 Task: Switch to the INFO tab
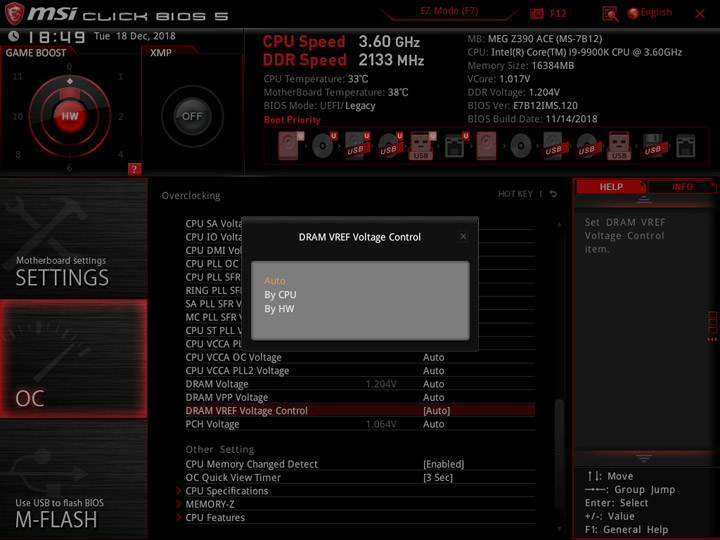click(682, 186)
